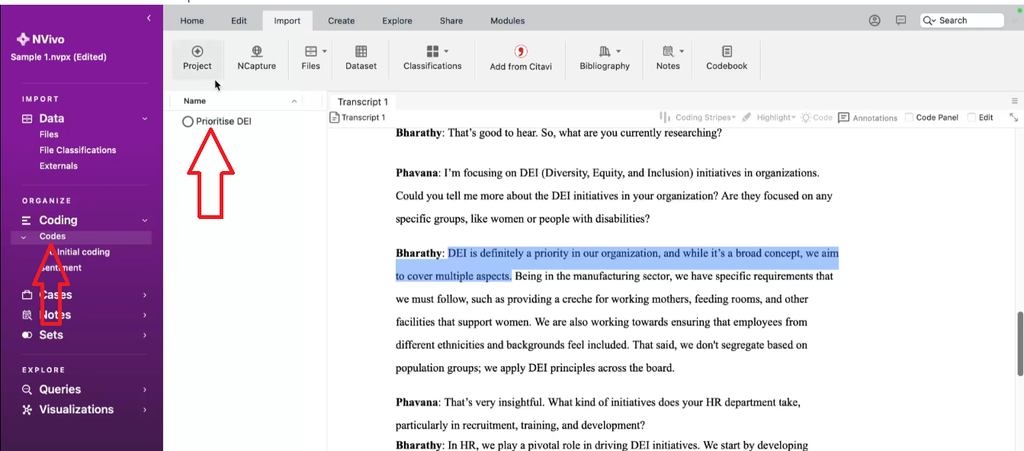
Task: Collapse the Coding section chevron
Action: pos(145,221)
